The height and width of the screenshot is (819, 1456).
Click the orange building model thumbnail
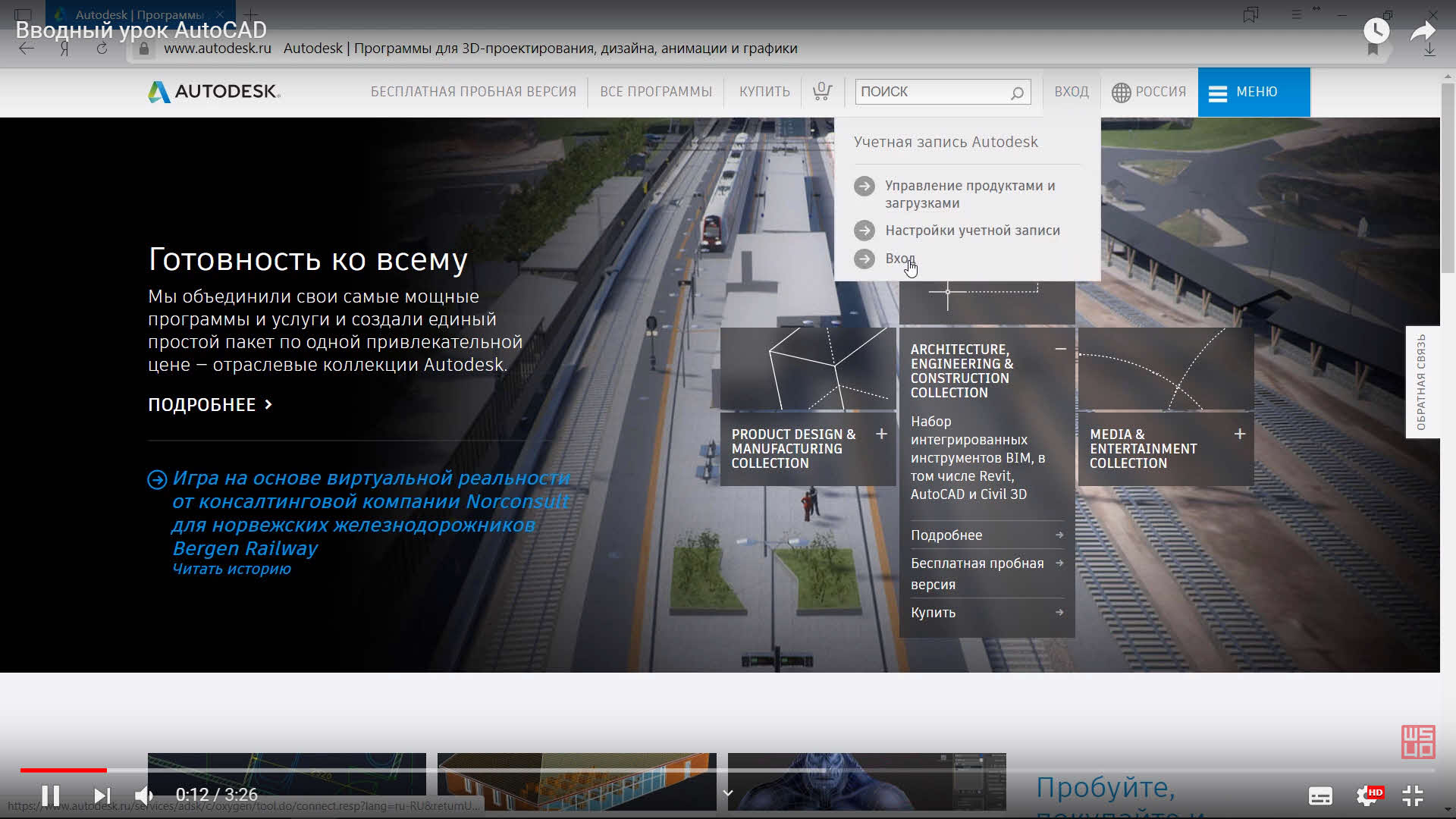pyautogui.click(x=576, y=781)
